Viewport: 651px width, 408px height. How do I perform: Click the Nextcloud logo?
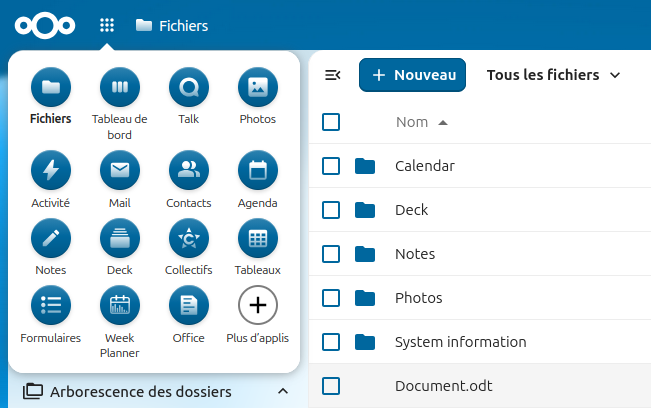45,25
